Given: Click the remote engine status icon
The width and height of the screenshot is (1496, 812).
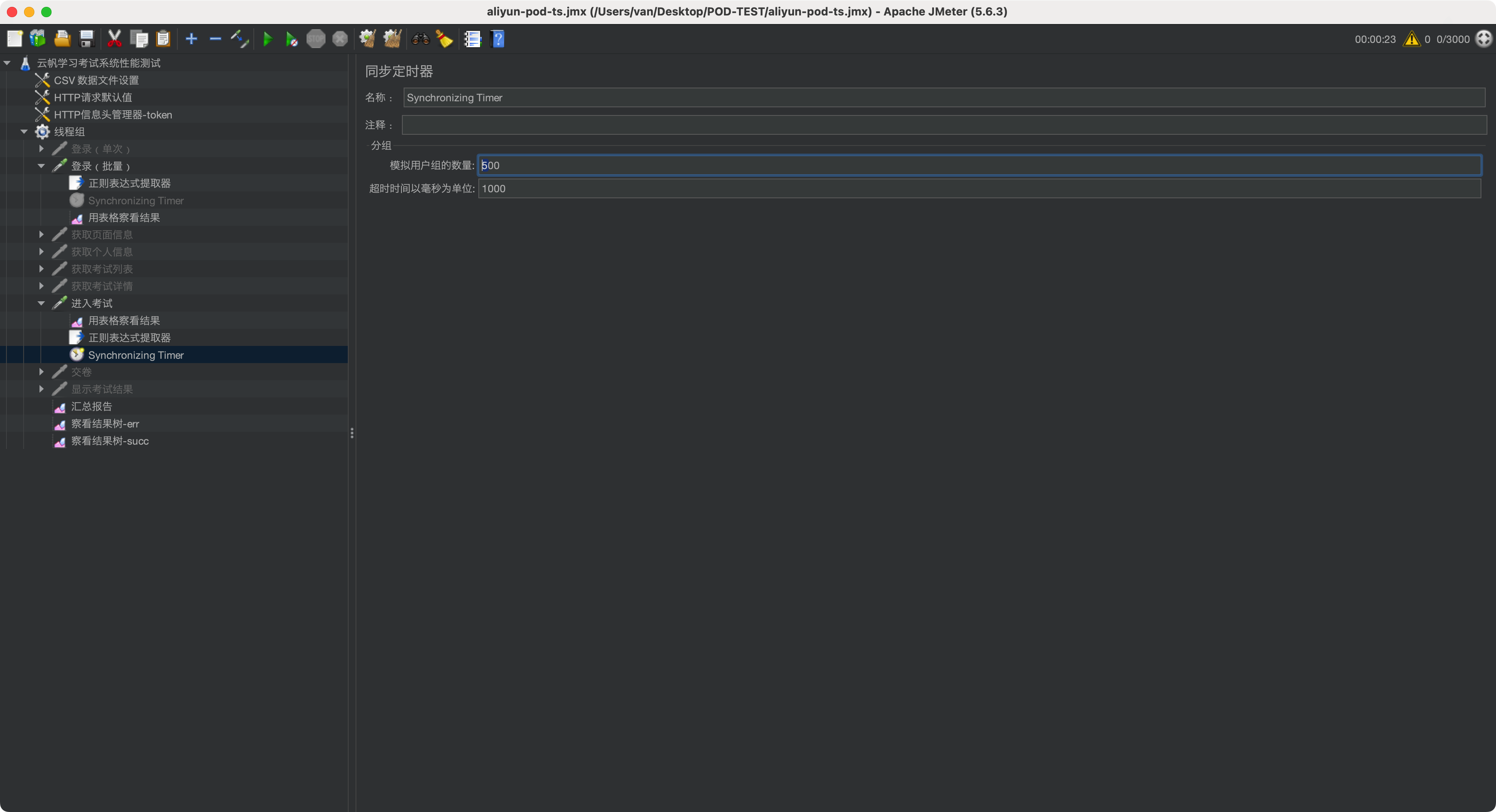Looking at the screenshot, I should coord(1484,39).
